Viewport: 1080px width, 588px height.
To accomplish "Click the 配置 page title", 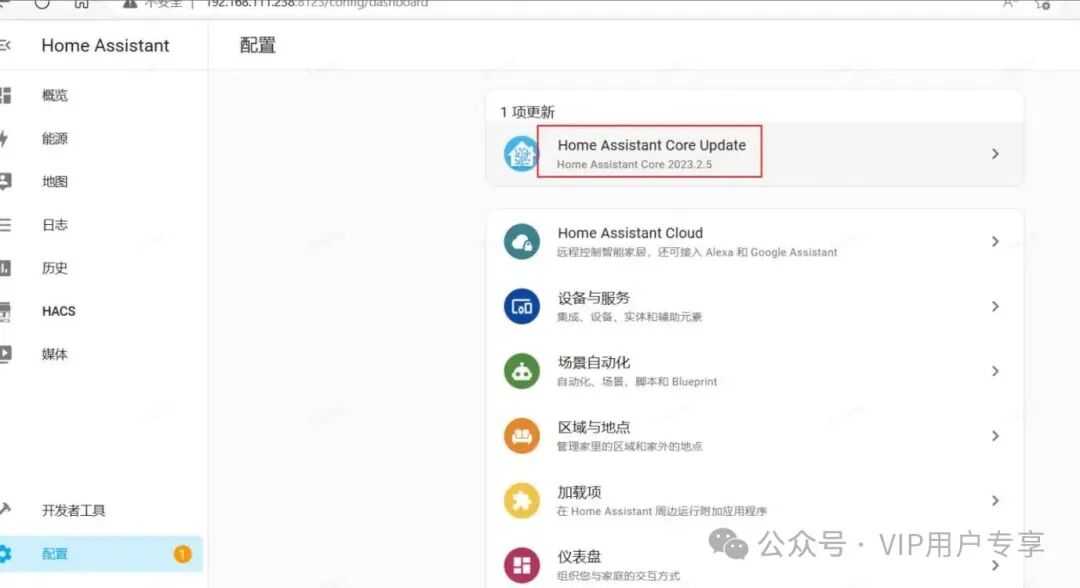I will (258, 45).
